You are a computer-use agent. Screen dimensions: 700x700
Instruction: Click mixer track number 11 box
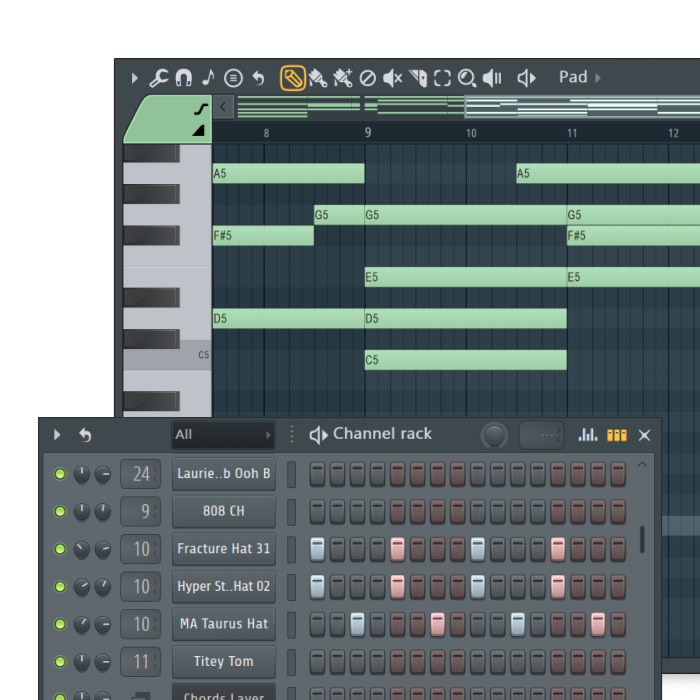tap(141, 662)
